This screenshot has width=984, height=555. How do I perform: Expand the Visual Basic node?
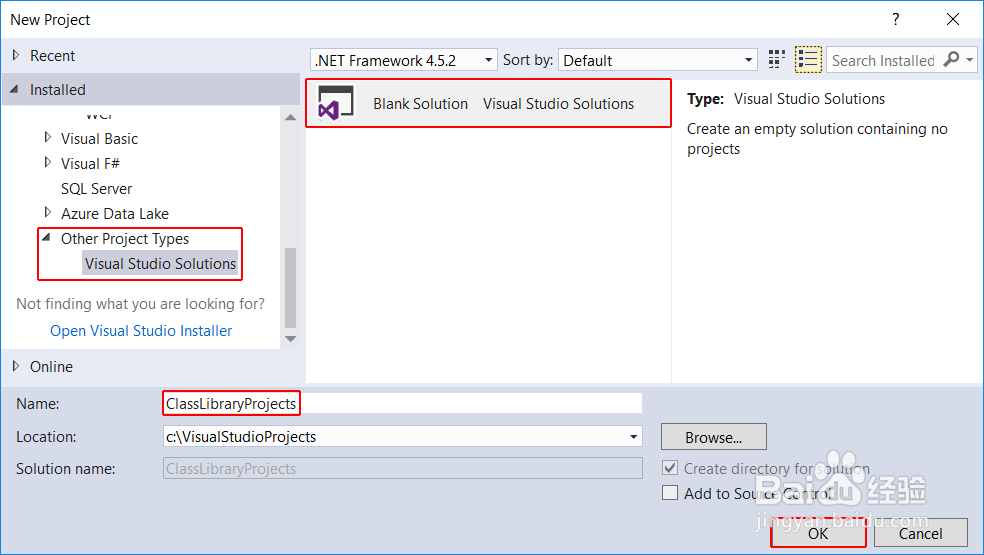[48, 137]
